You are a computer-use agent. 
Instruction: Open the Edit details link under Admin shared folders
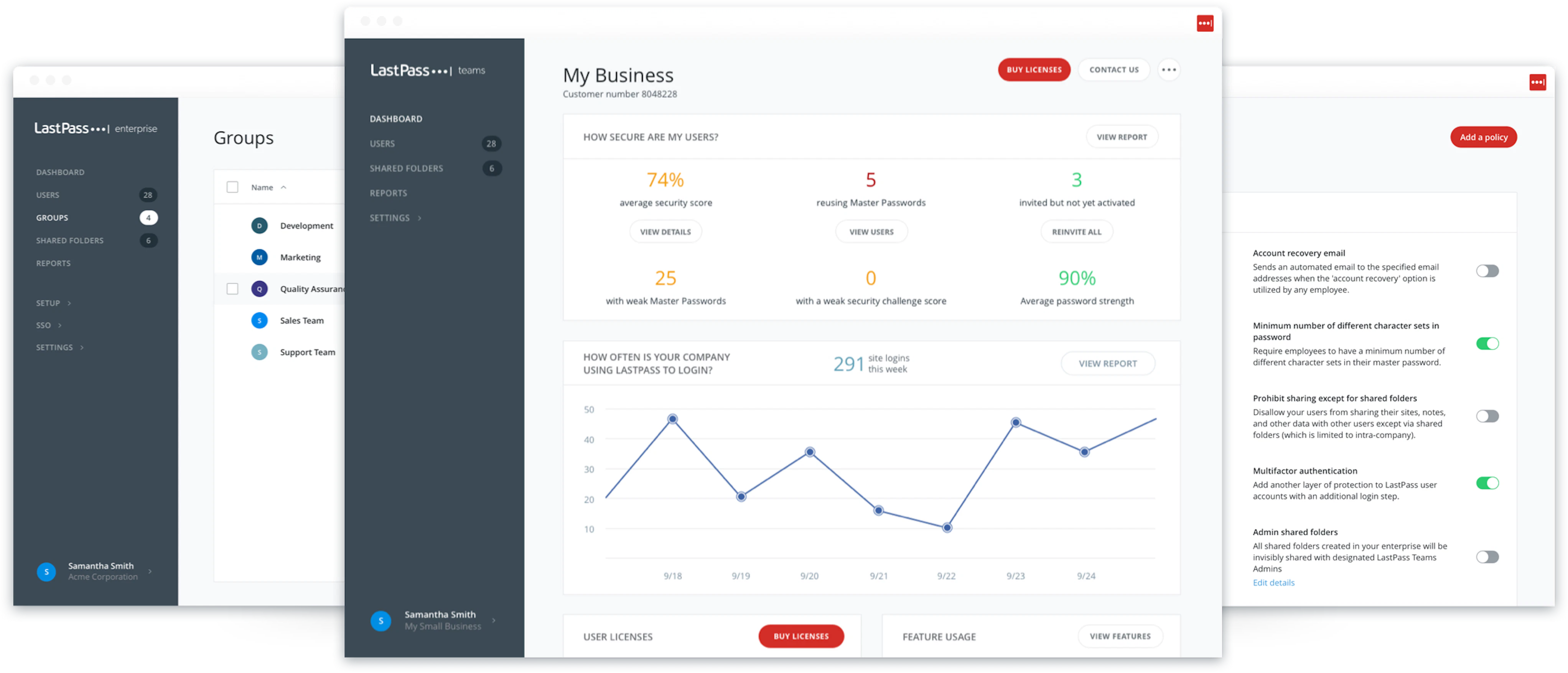1273,582
